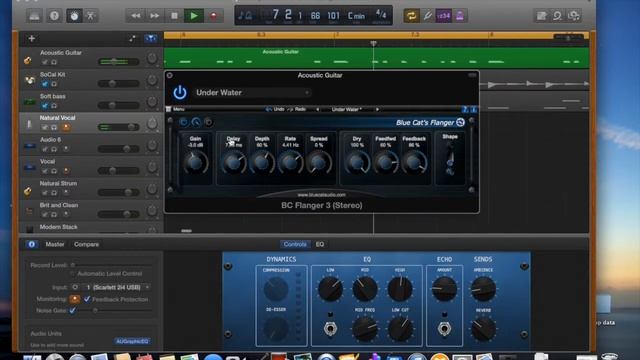Stop playback
Screen dimensions: 640x360
click(x=174, y=16)
